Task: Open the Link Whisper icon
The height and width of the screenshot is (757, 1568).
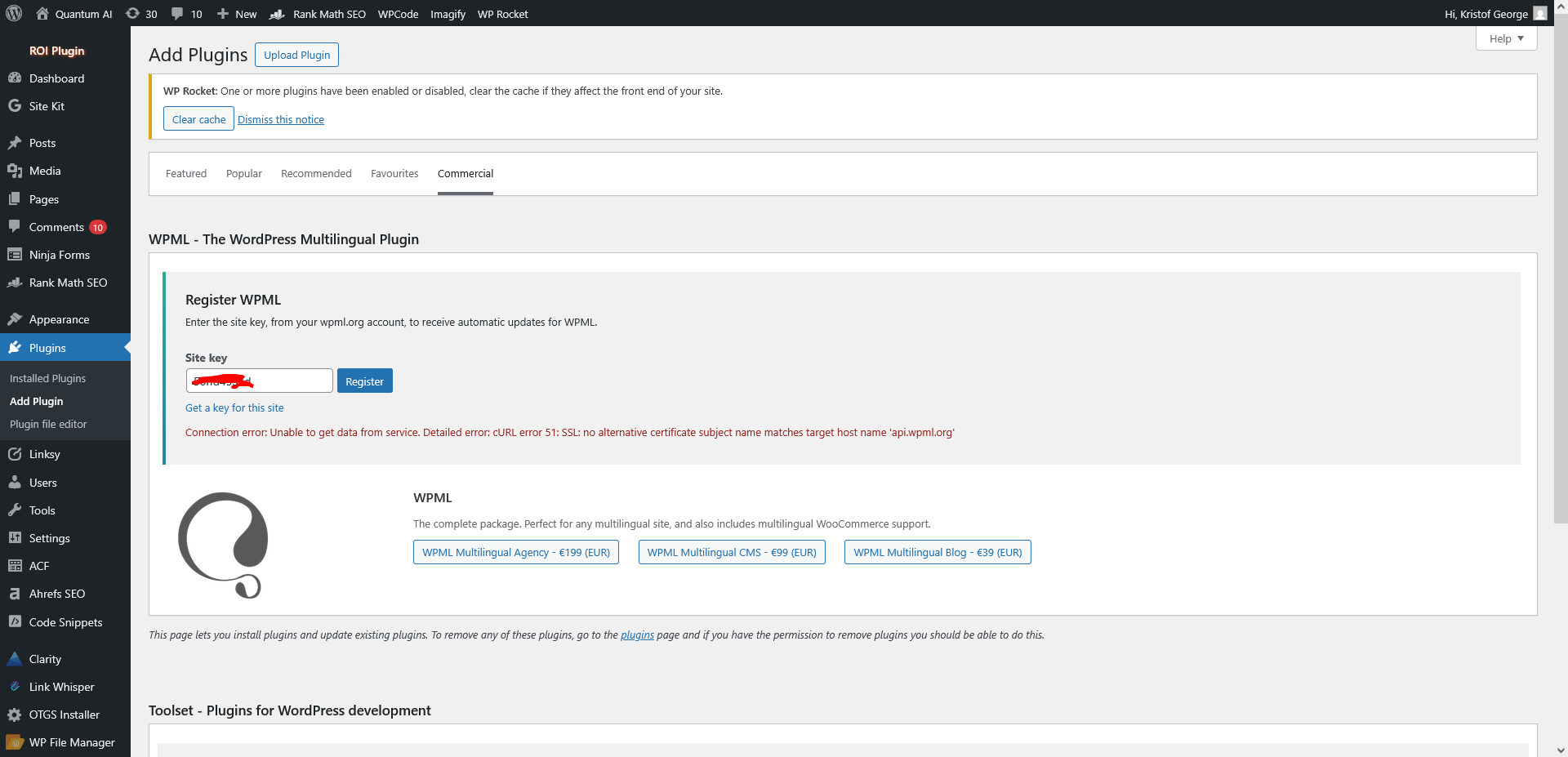Action: tap(15, 687)
